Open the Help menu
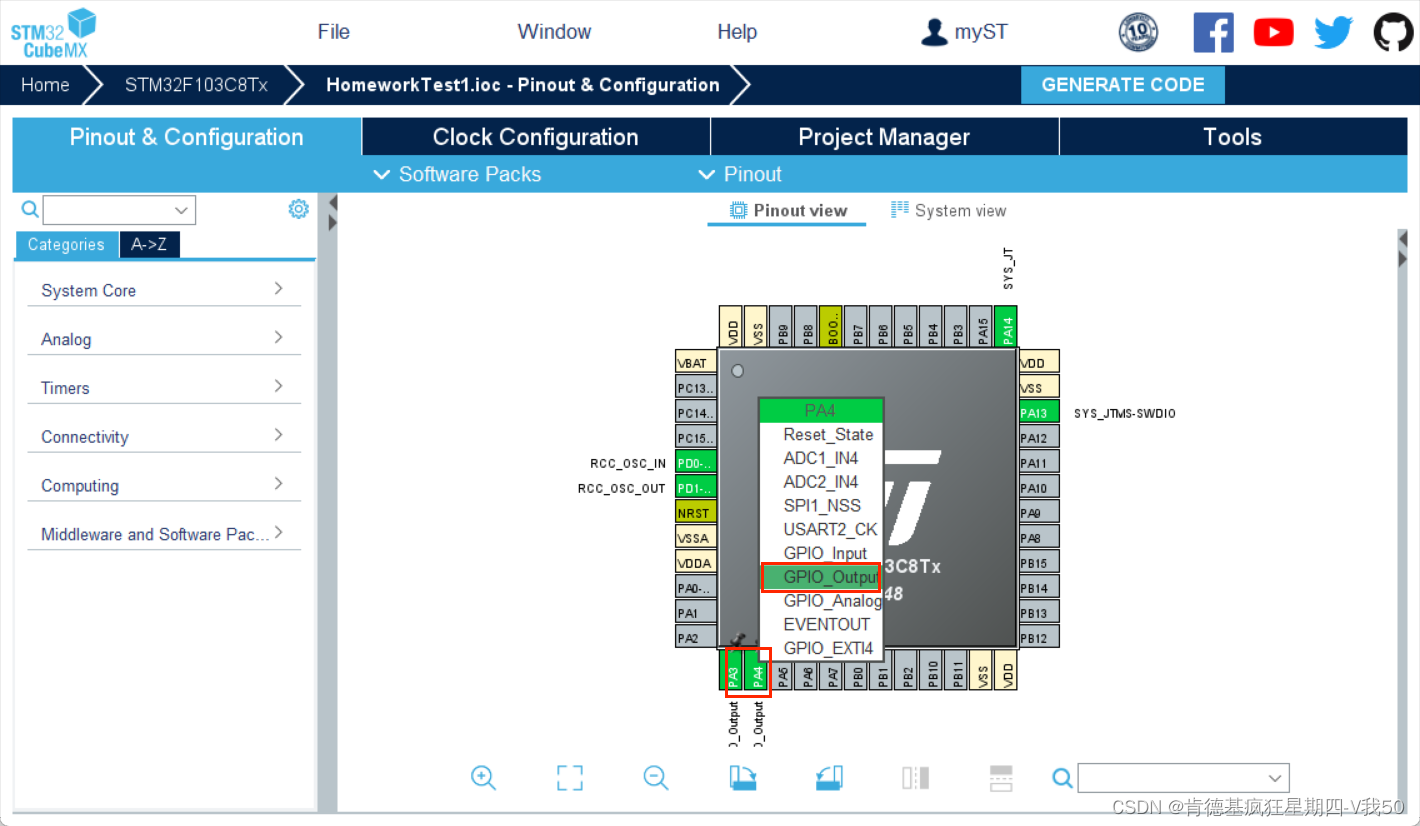This screenshot has width=1420, height=826. point(737,32)
